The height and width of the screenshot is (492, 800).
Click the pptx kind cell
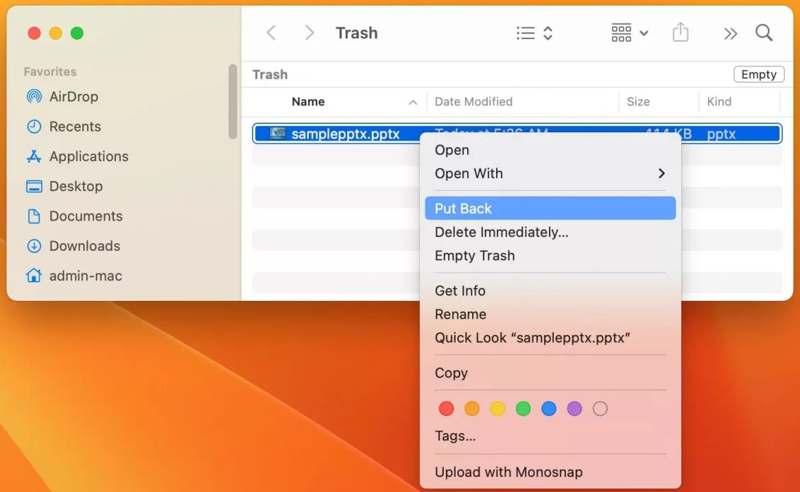click(721, 134)
